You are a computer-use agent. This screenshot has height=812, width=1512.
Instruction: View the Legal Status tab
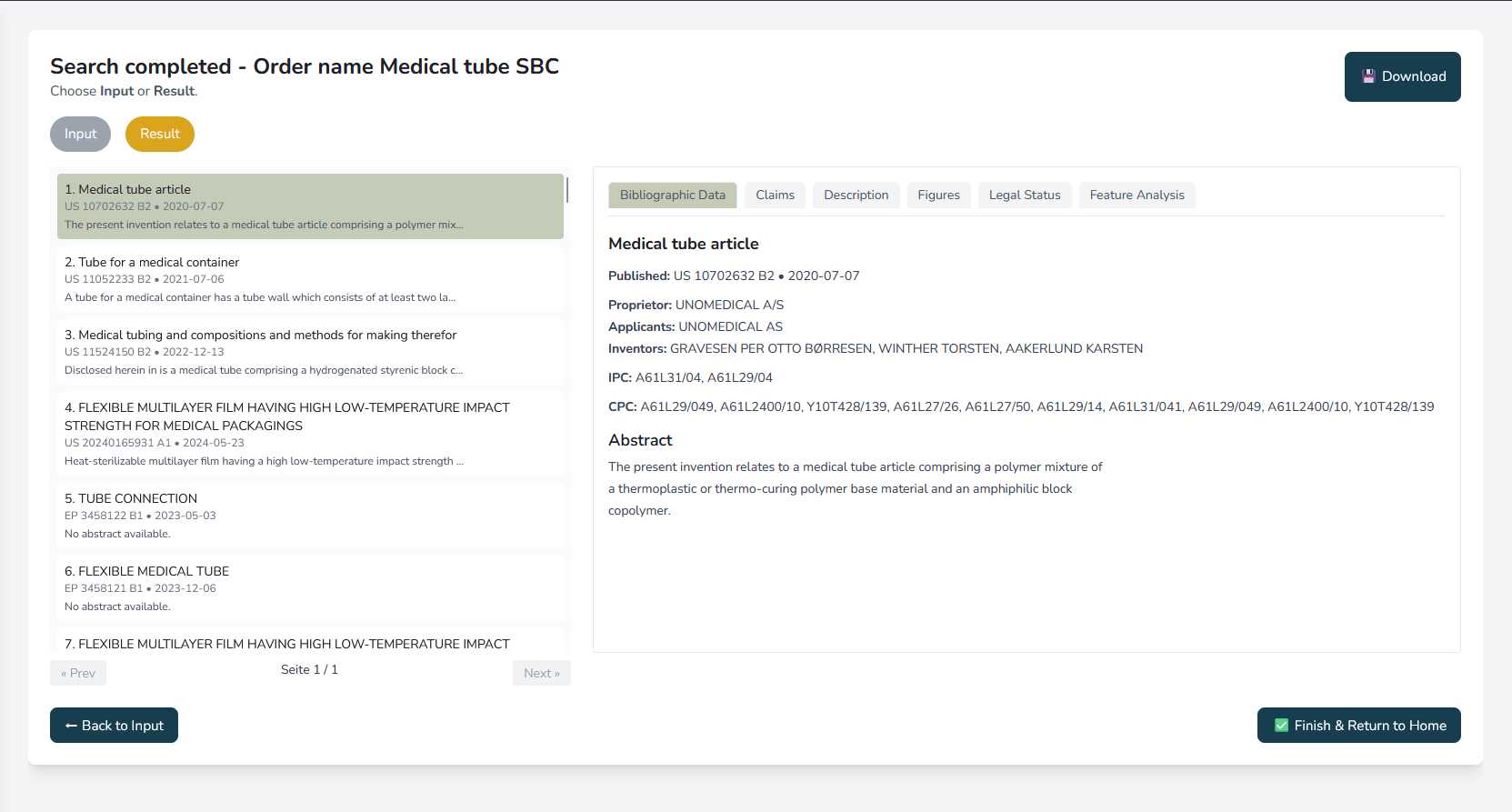[1025, 195]
